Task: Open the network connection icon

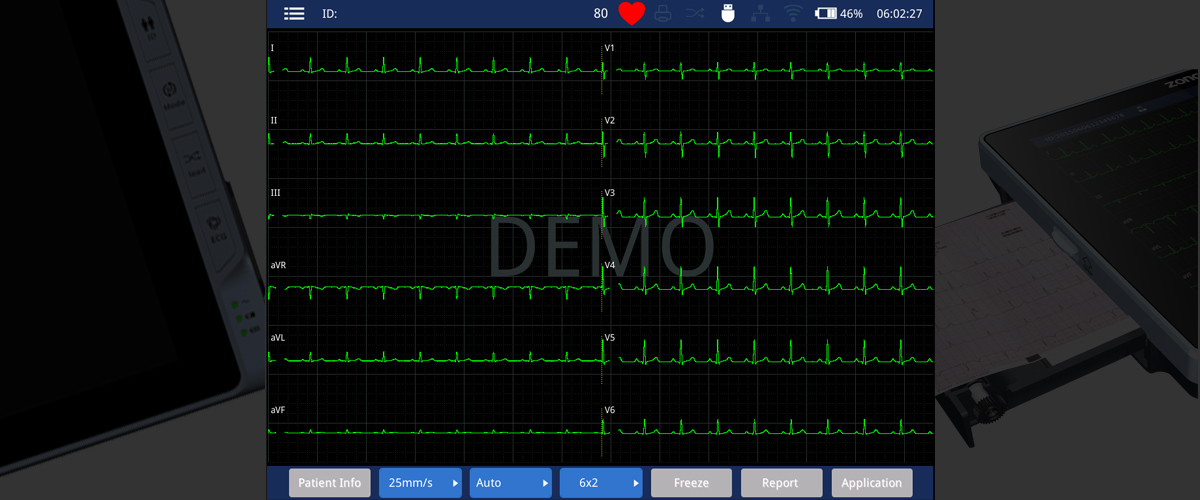Action: point(760,13)
